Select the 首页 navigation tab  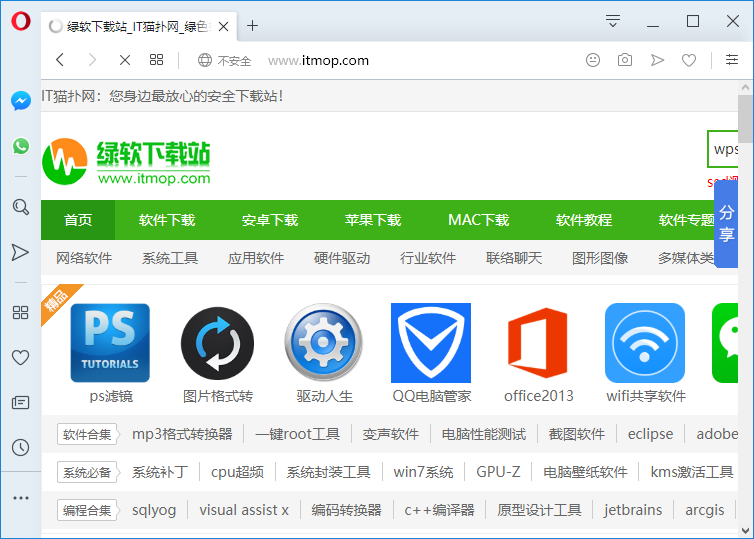[78, 220]
